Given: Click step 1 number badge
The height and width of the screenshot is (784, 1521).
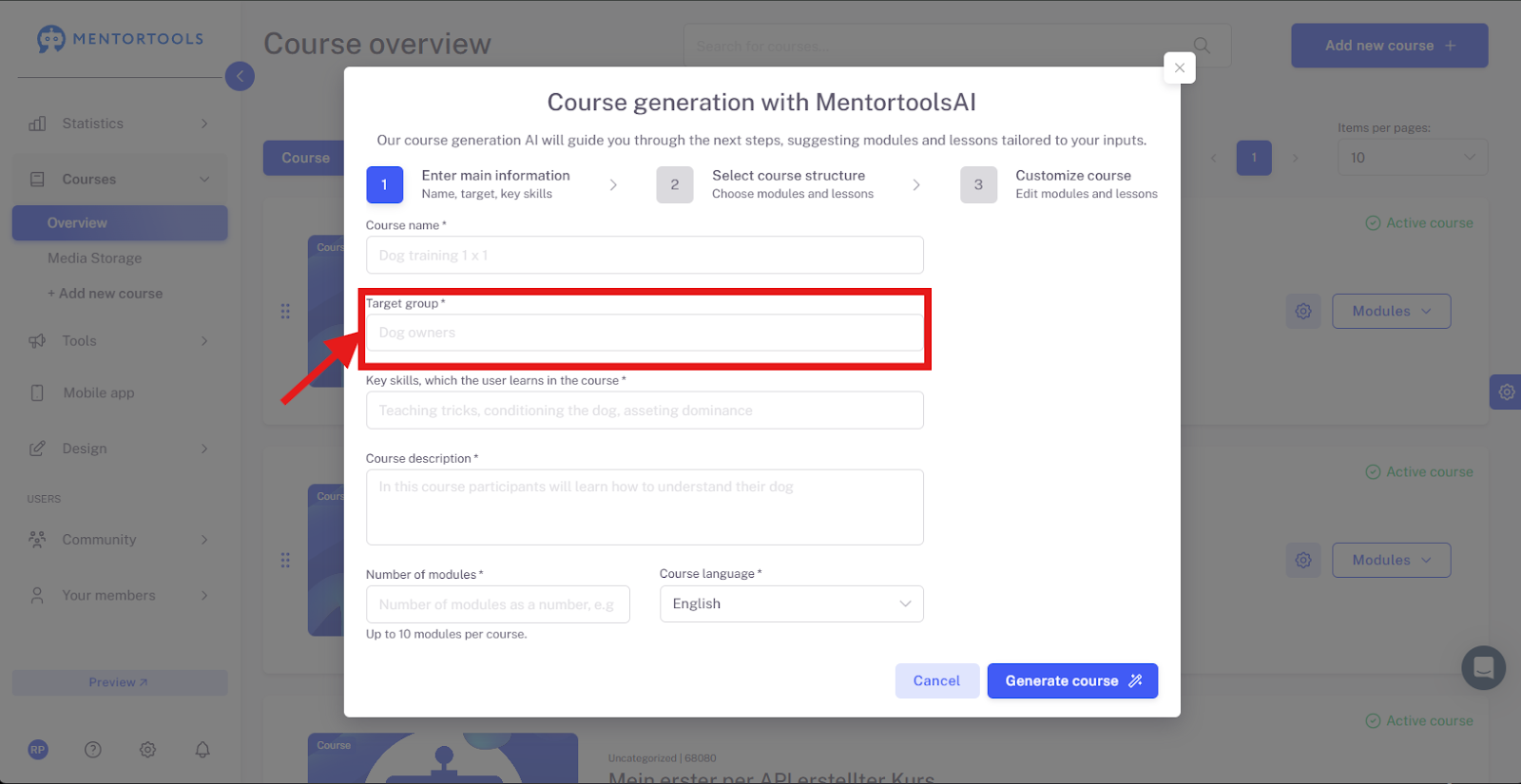Looking at the screenshot, I should (x=384, y=184).
